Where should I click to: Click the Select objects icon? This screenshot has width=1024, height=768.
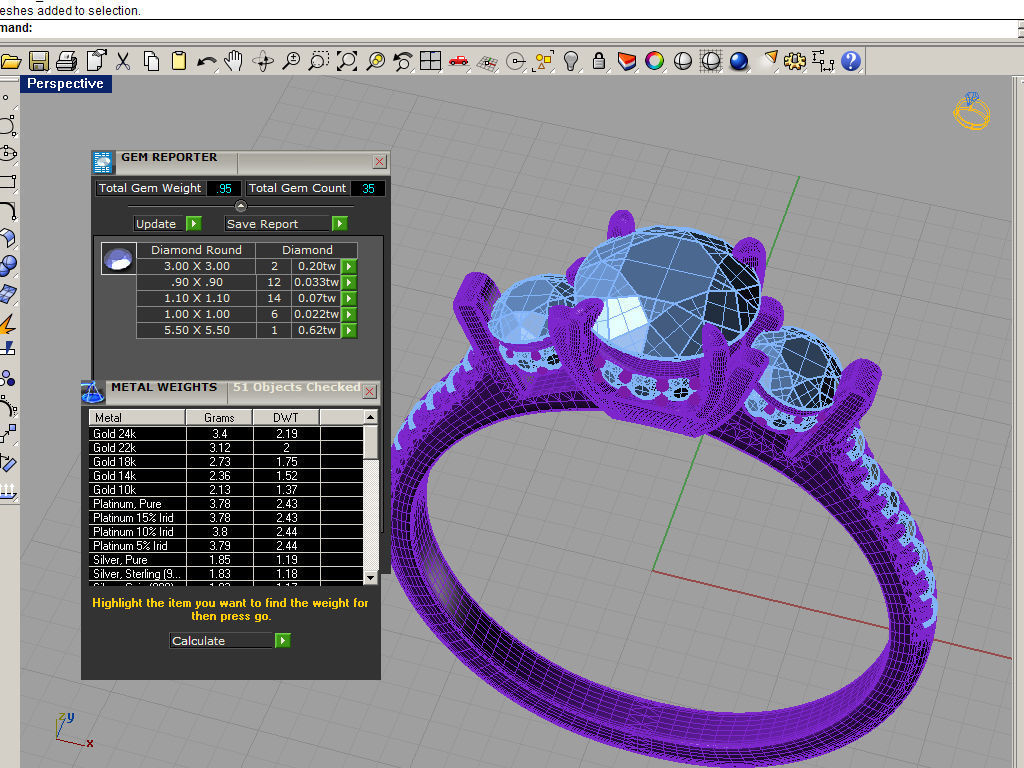(544, 61)
